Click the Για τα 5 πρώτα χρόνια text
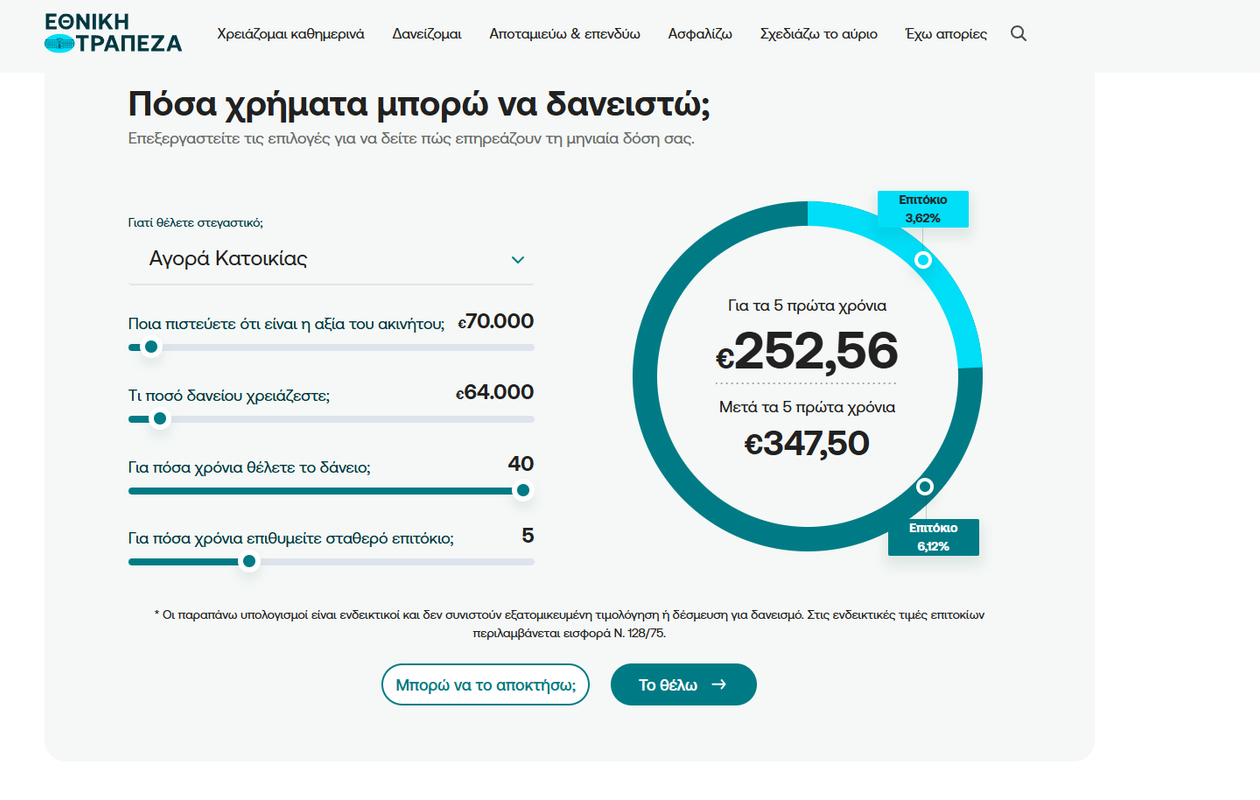 tap(807, 306)
